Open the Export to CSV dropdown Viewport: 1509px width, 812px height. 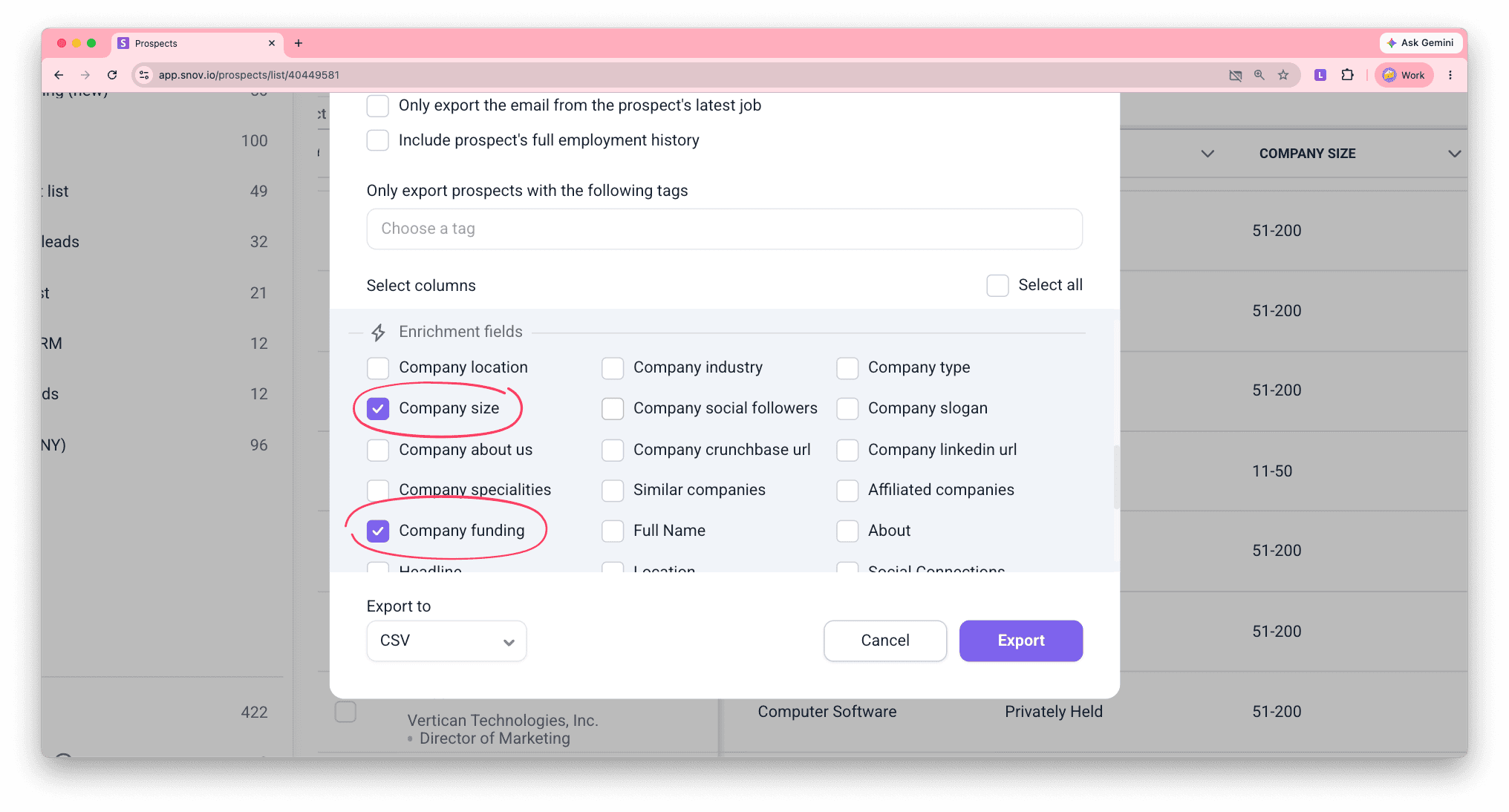tap(446, 641)
